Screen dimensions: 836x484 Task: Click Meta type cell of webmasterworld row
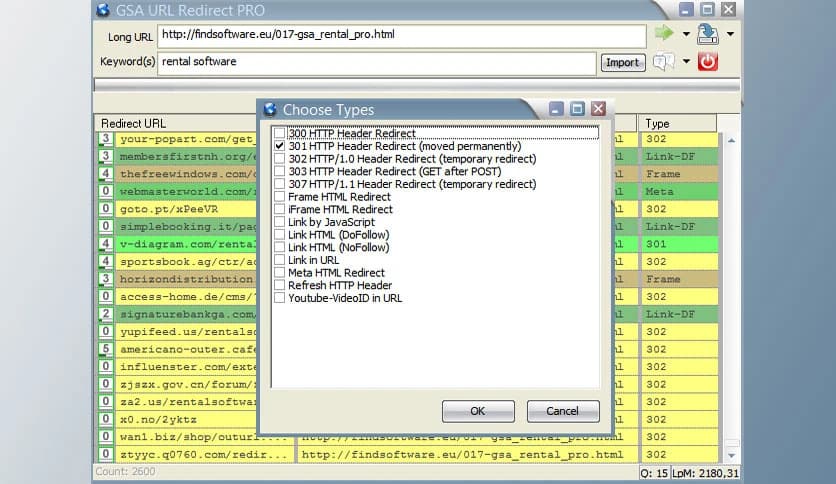(x=679, y=191)
